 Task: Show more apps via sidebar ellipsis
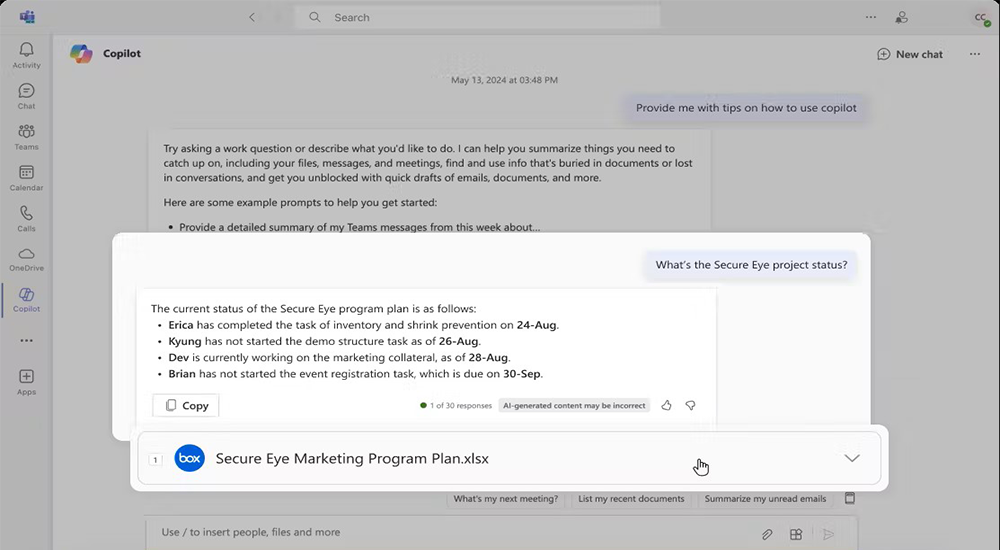[x=26, y=340]
